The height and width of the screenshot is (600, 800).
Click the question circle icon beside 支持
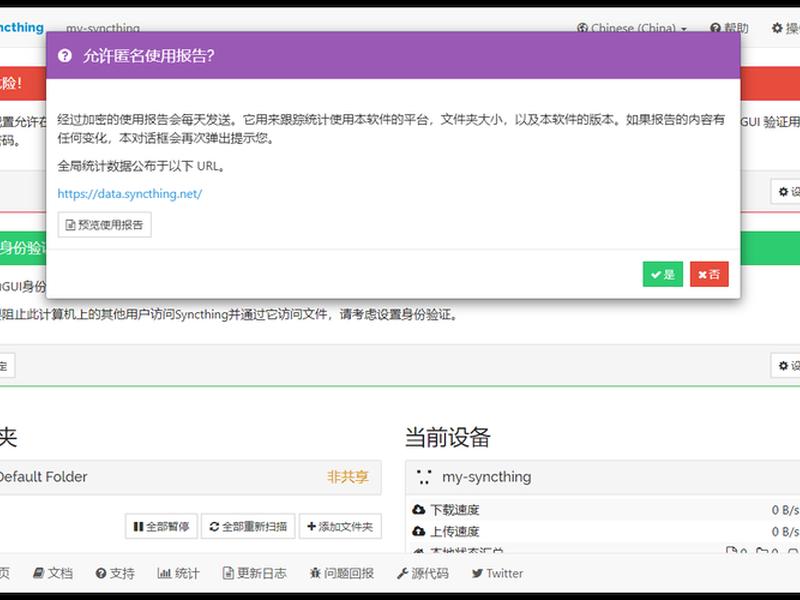point(101,573)
